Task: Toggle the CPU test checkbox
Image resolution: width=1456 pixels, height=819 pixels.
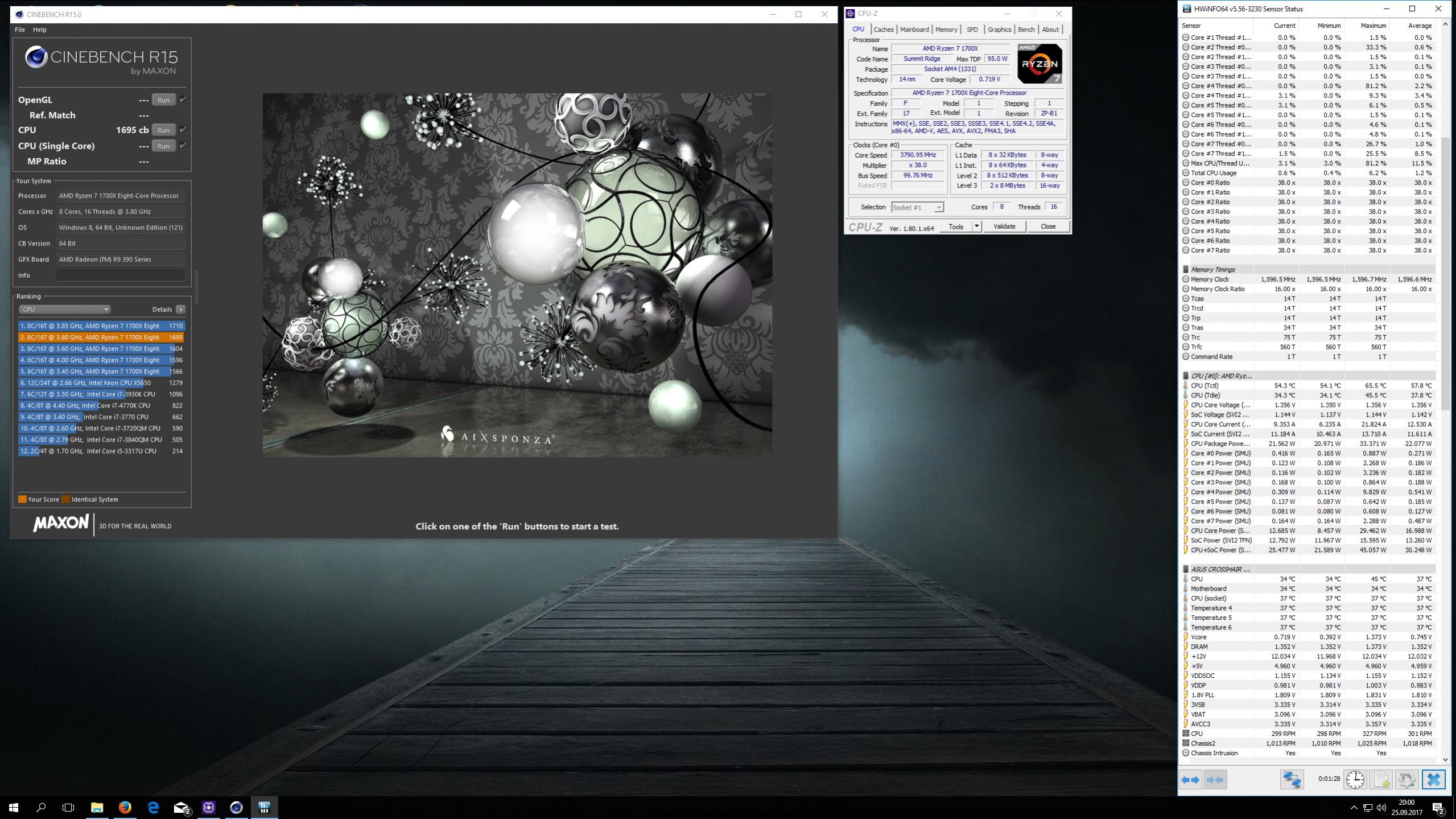Action: (183, 130)
